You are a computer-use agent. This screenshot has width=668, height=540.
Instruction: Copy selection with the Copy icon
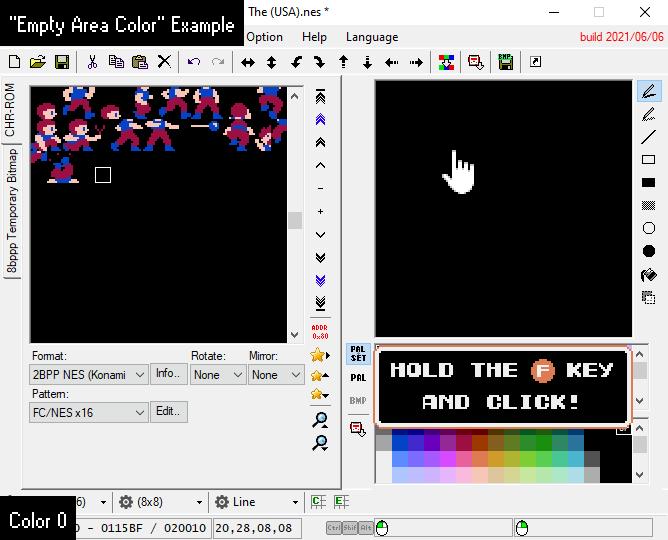point(116,62)
